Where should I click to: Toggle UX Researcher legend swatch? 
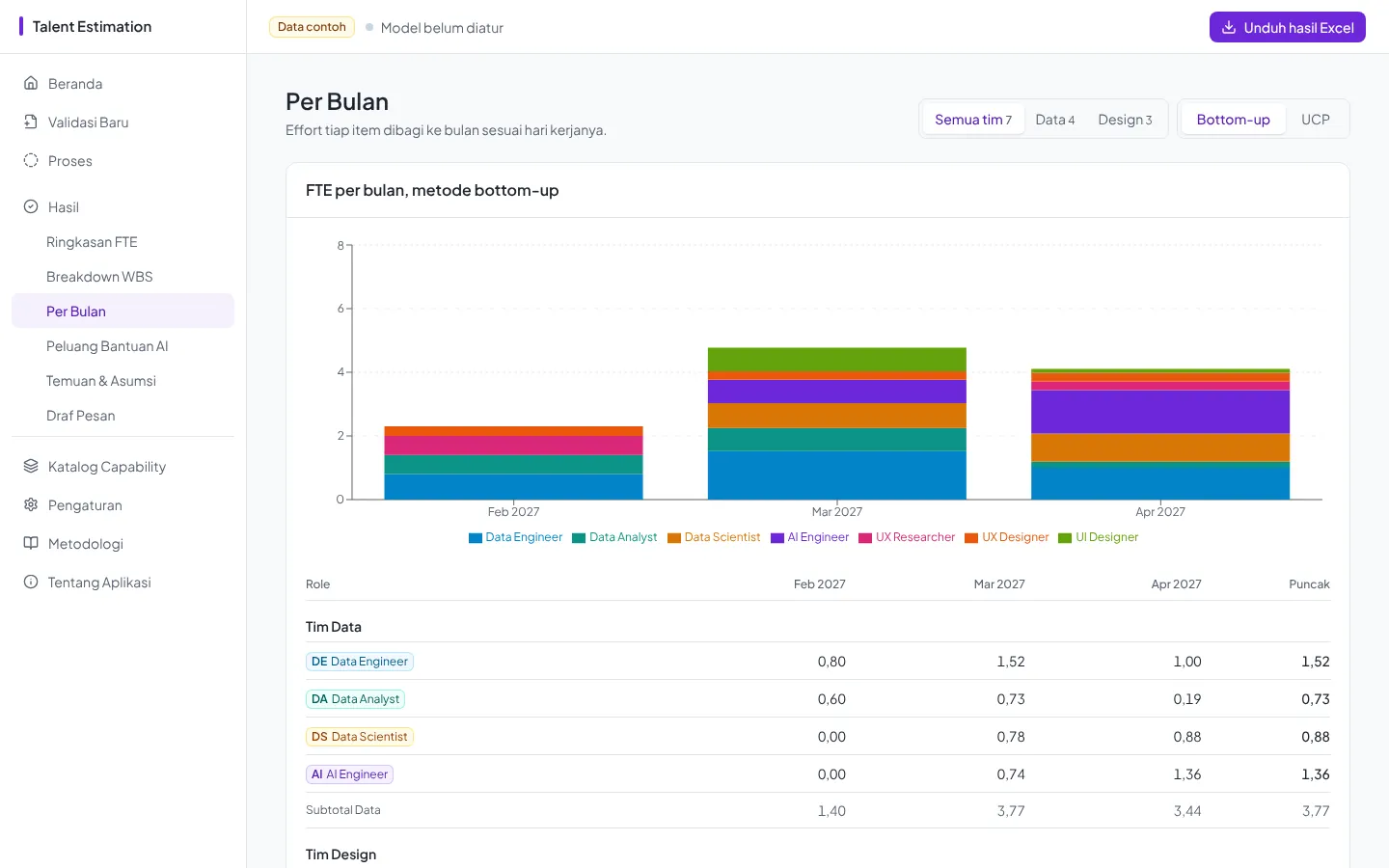(865, 538)
